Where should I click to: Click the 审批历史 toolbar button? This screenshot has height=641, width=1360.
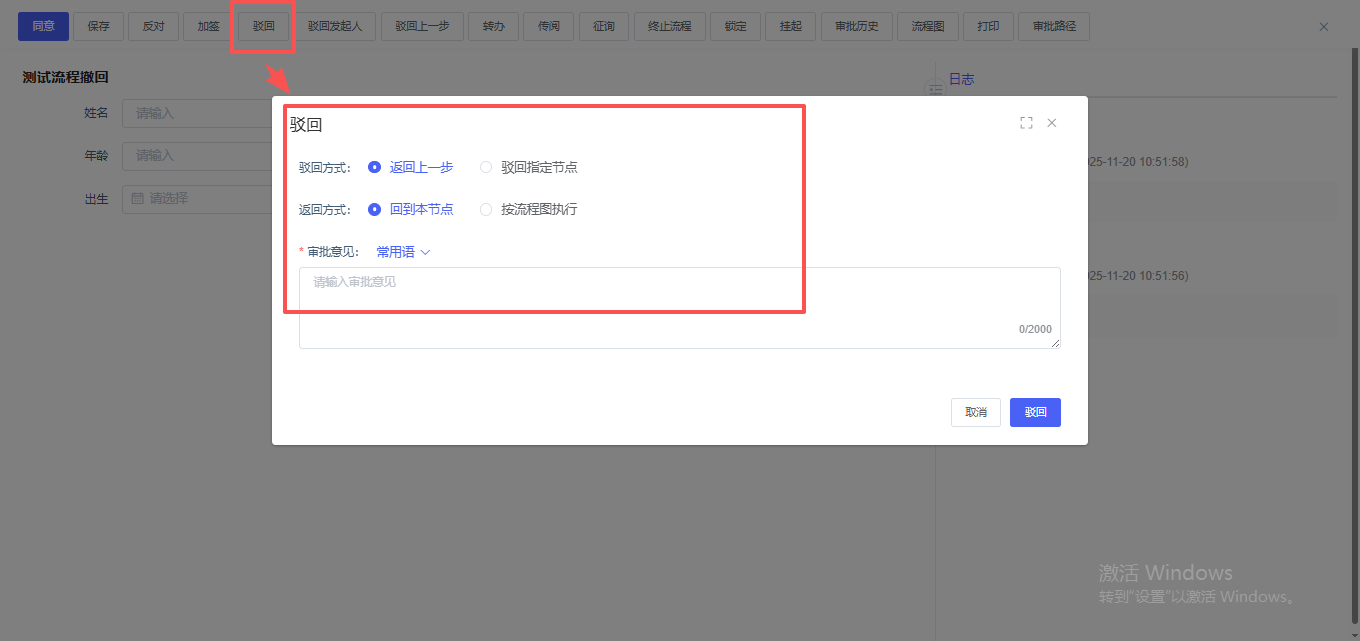pos(856,26)
